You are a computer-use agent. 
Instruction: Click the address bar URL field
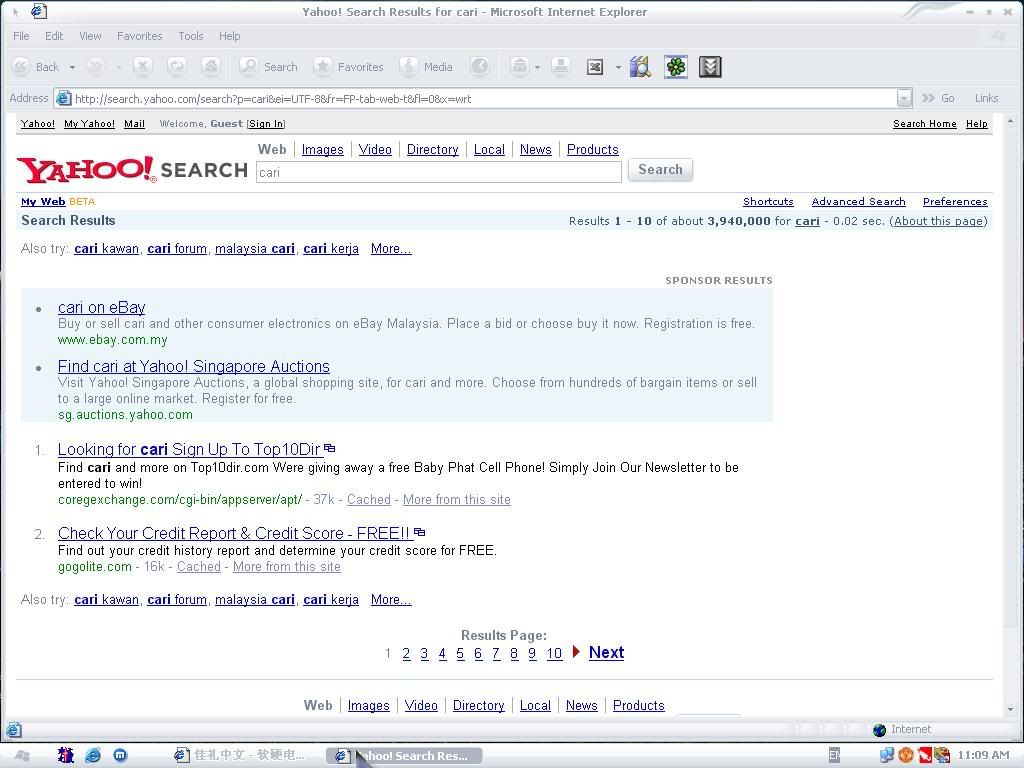pyautogui.click(x=483, y=99)
